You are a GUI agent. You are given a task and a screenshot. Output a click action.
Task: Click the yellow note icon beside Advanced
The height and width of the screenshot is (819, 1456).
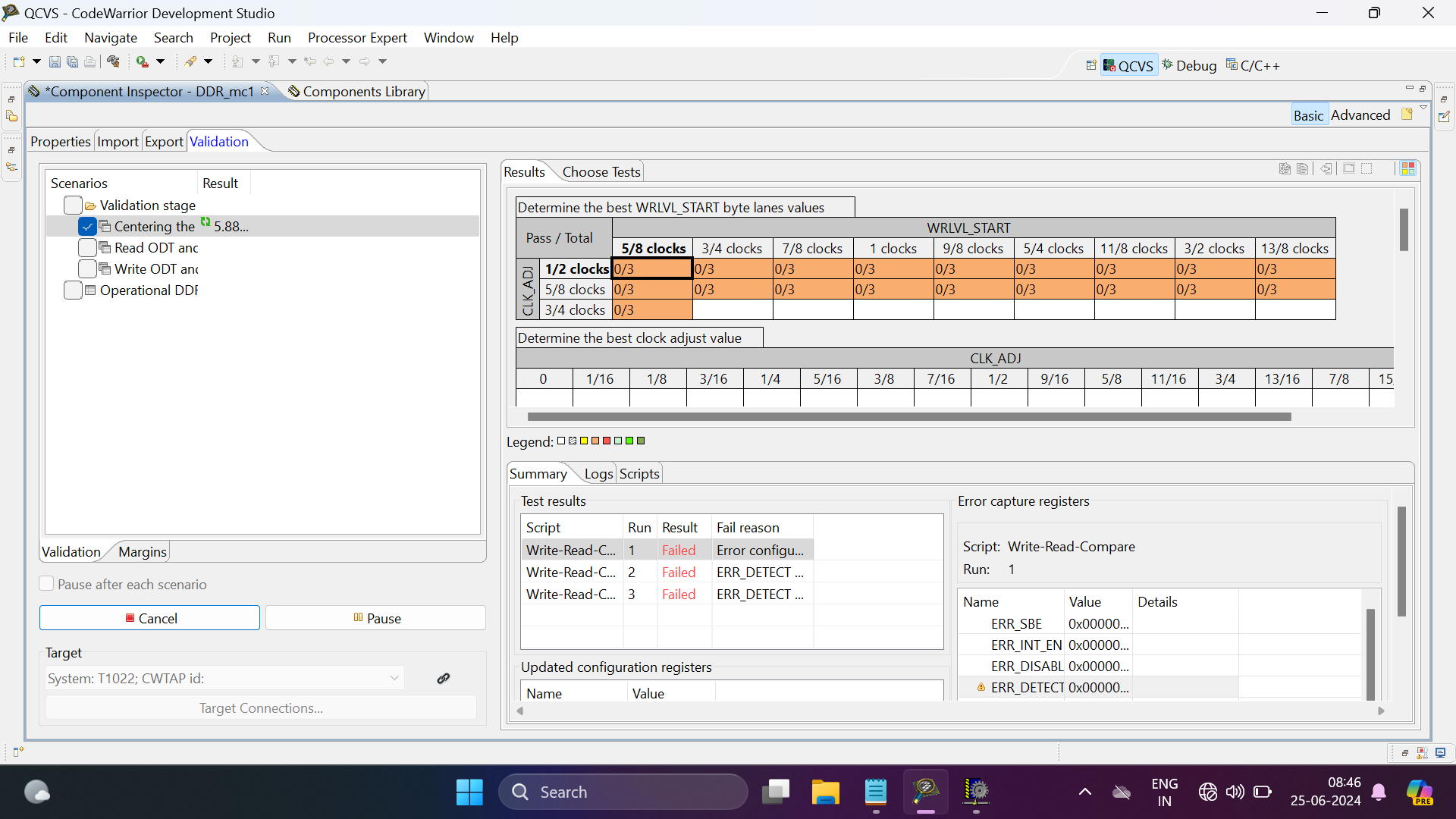click(1407, 115)
